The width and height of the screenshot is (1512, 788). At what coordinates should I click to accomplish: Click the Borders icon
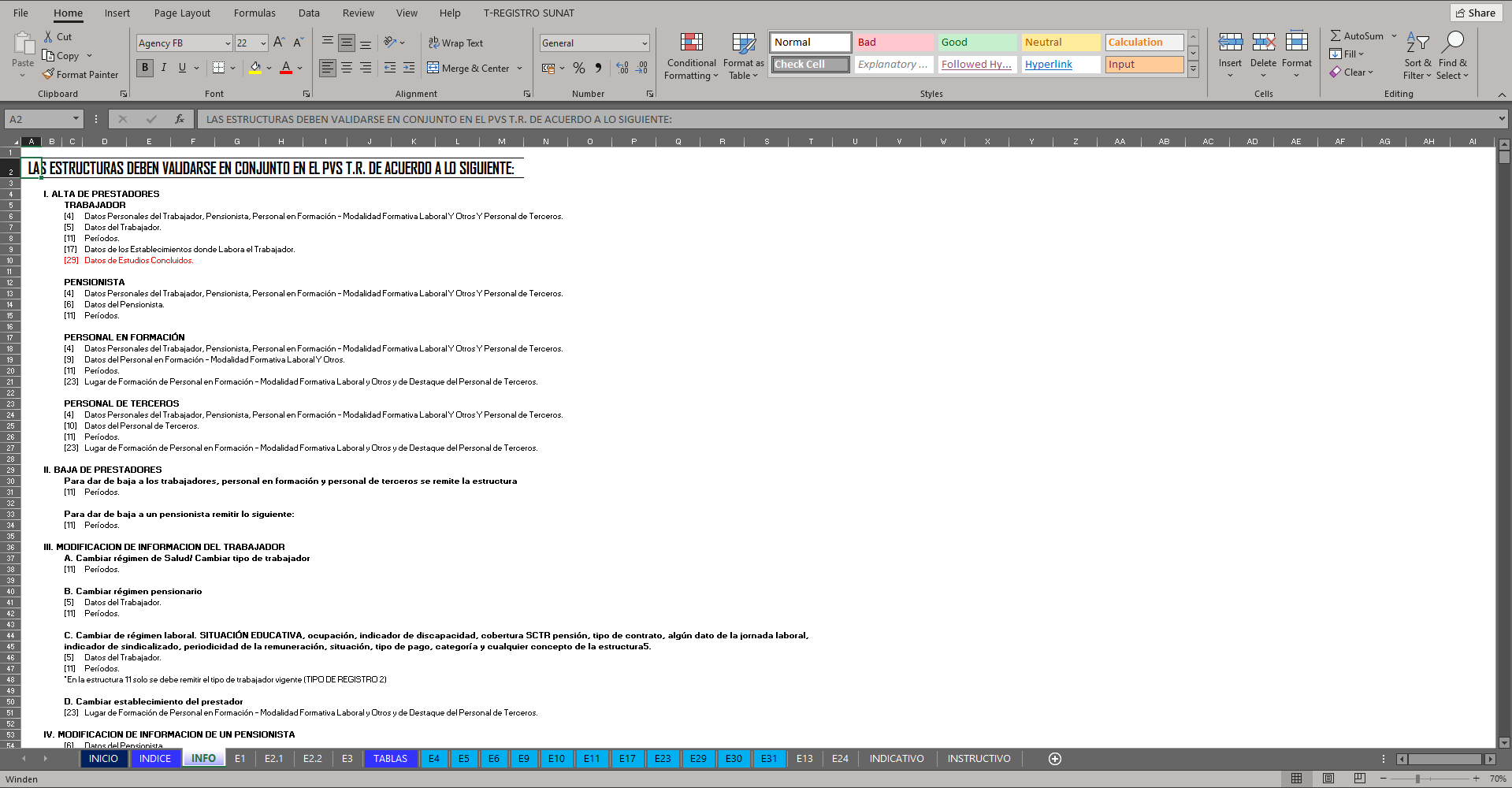pos(219,68)
